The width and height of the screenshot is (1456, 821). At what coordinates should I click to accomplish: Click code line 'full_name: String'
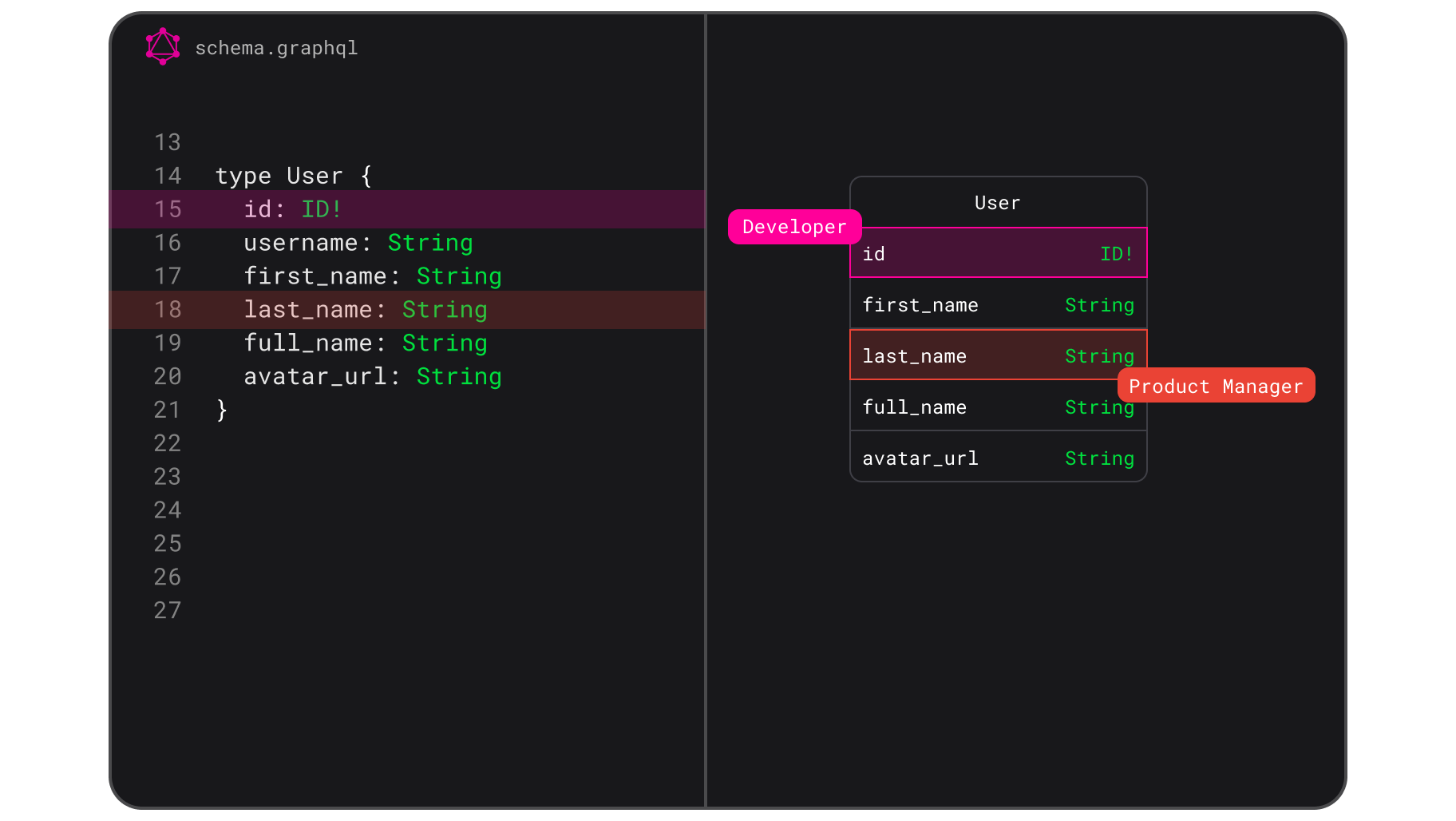[365, 343]
